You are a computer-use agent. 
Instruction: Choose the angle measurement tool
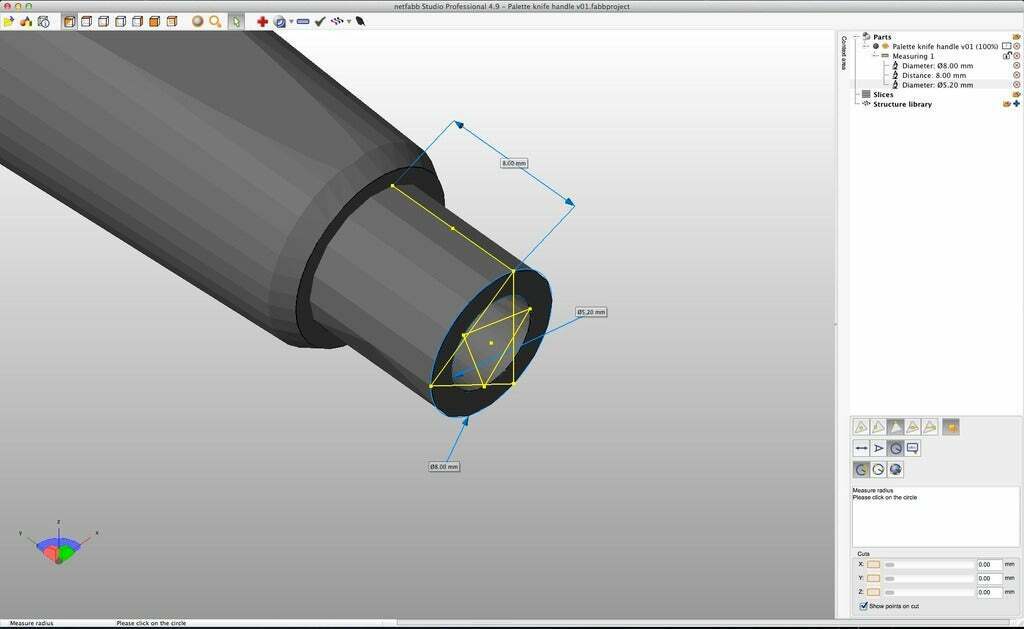pos(878,448)
